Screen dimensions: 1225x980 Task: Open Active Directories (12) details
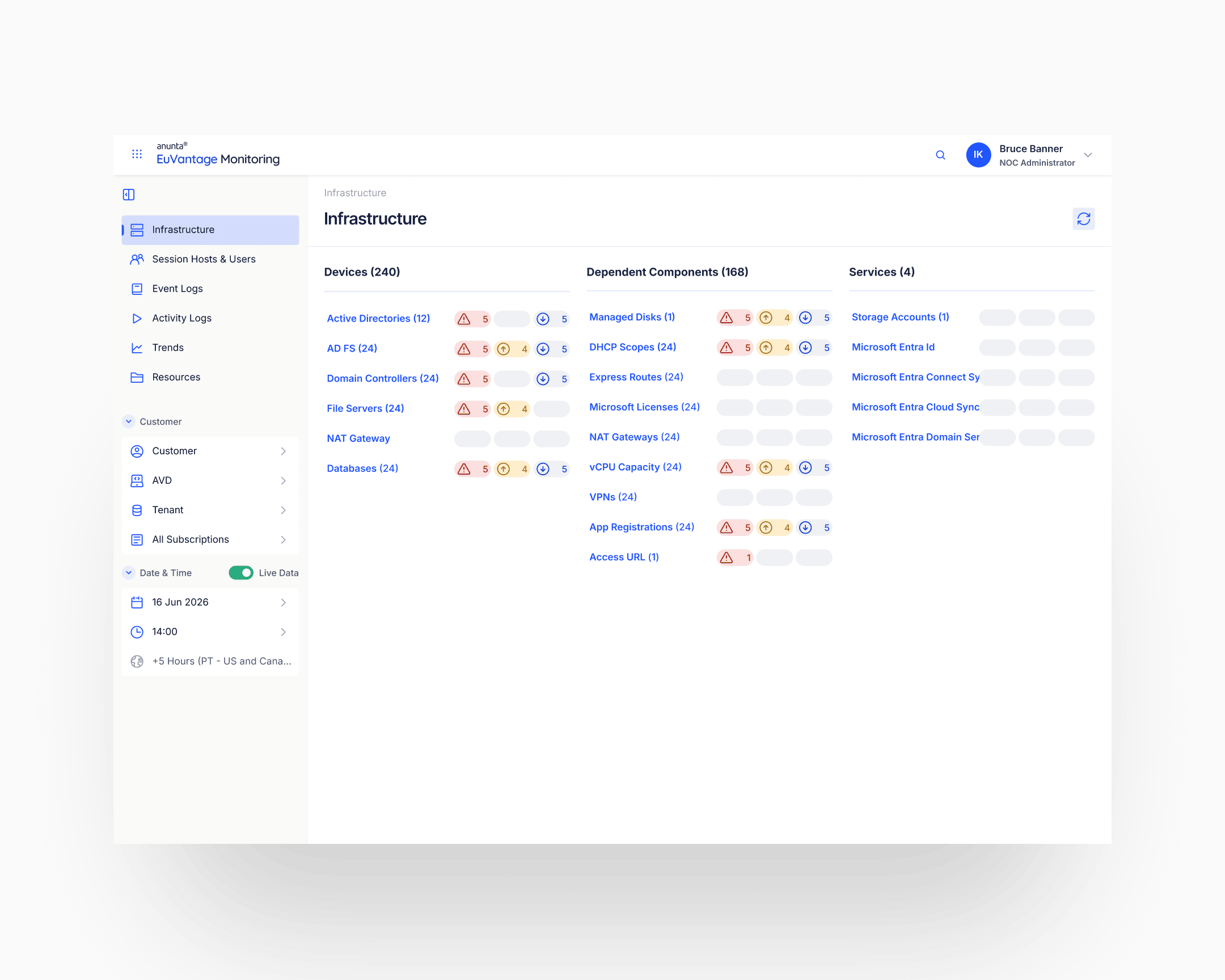pos(378,318)
